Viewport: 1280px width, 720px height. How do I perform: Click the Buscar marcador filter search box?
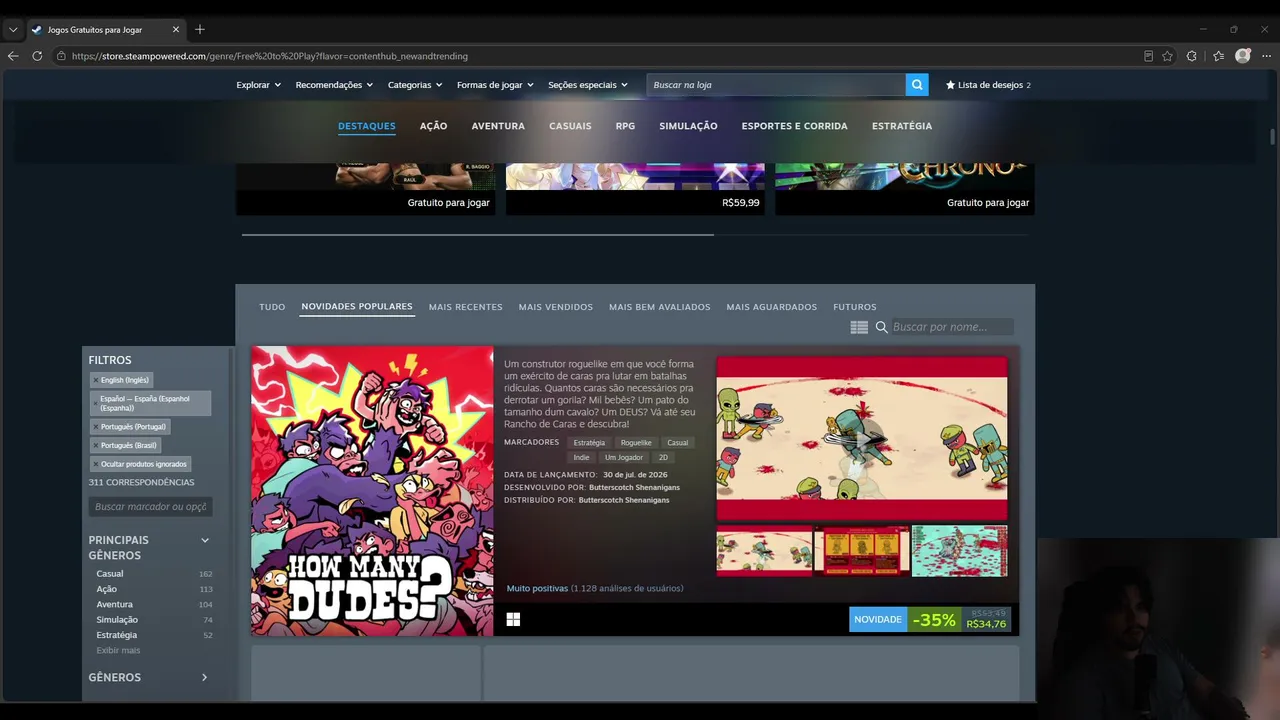click(x=150, y=507)
